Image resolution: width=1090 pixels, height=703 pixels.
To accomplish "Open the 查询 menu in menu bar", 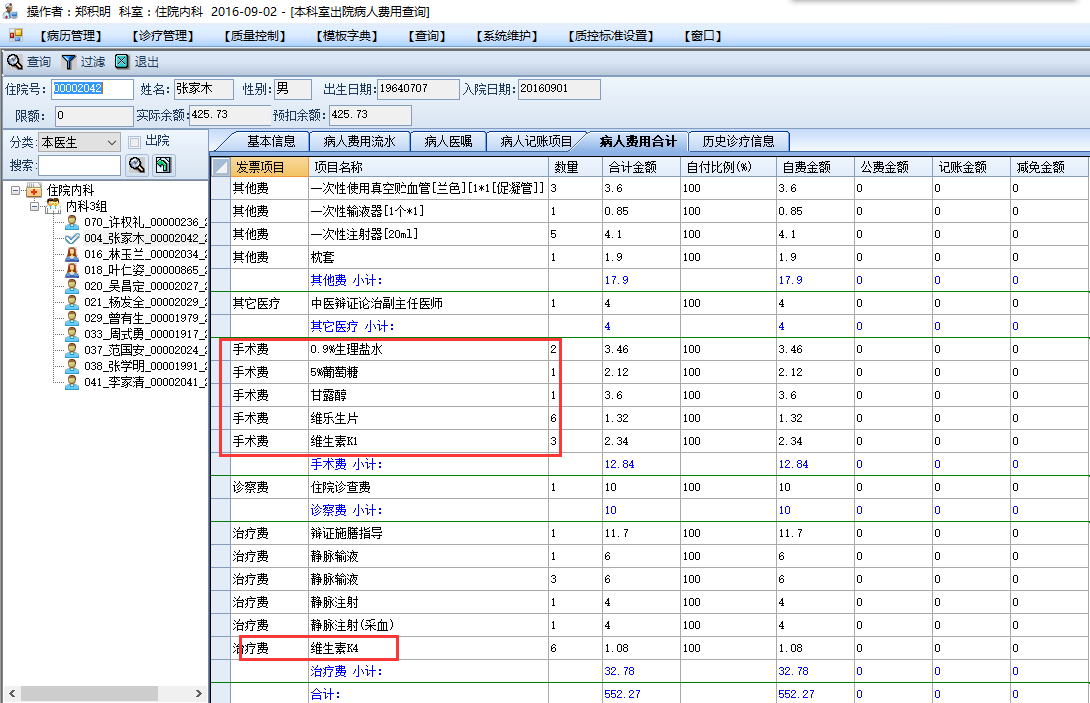I will coord(427,35).
